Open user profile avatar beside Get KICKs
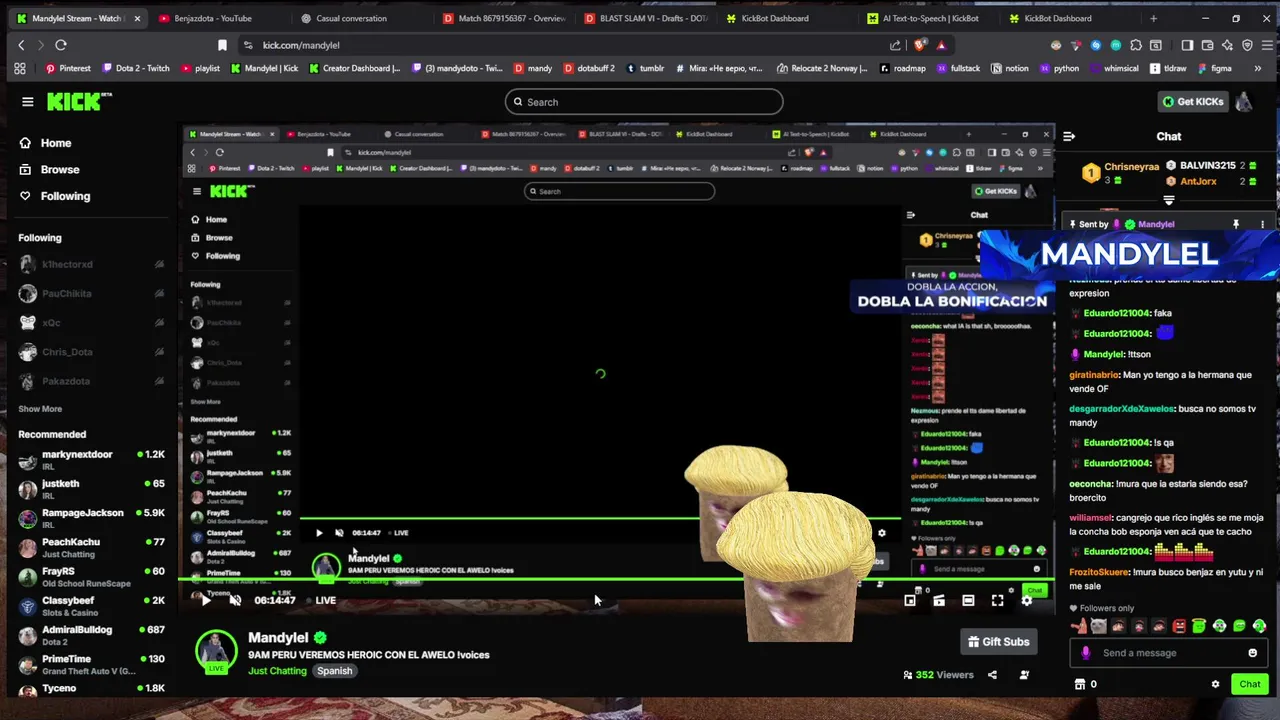 click(1244, 101)
